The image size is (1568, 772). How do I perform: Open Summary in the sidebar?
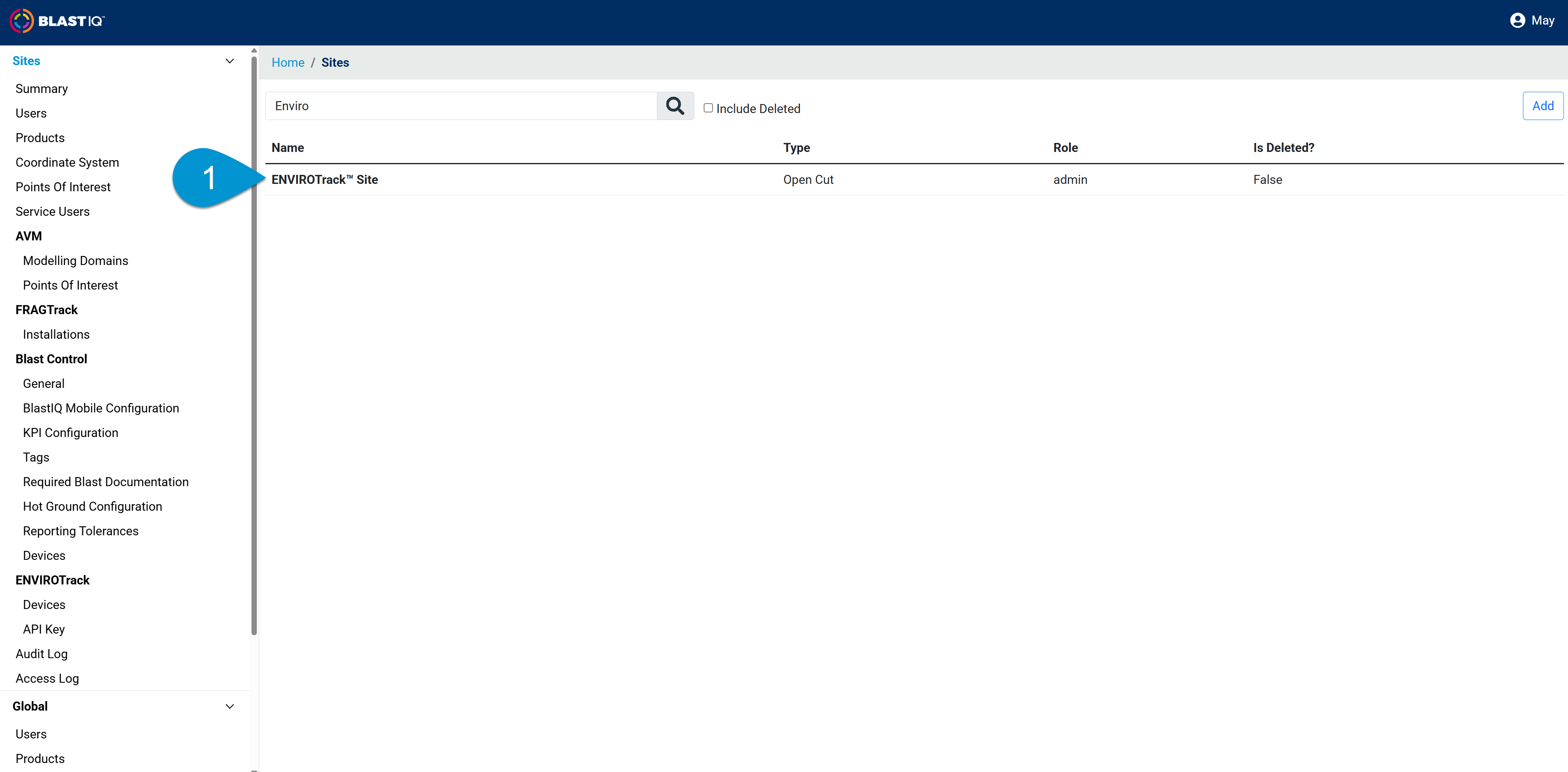41,89
